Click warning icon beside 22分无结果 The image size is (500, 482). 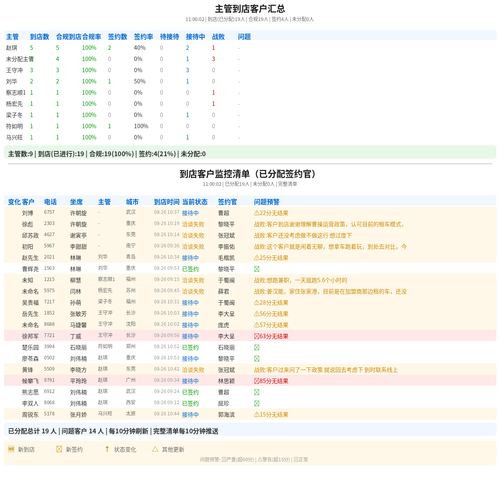tap(256, 213)
